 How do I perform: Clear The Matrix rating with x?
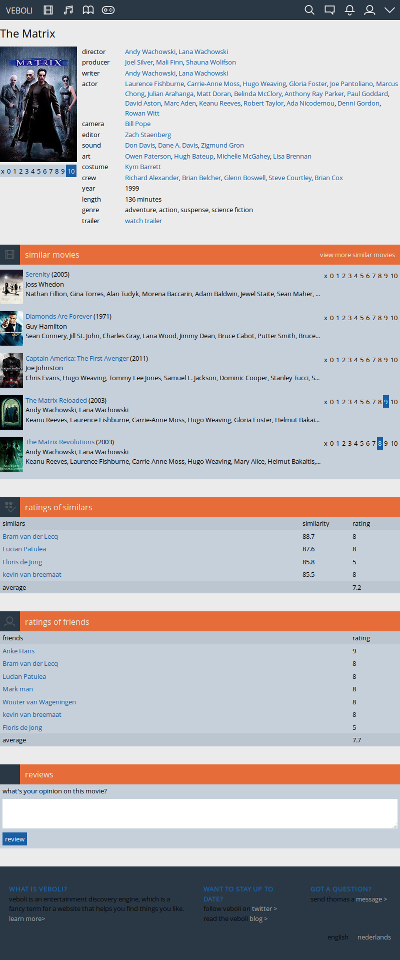coord(2,171)
